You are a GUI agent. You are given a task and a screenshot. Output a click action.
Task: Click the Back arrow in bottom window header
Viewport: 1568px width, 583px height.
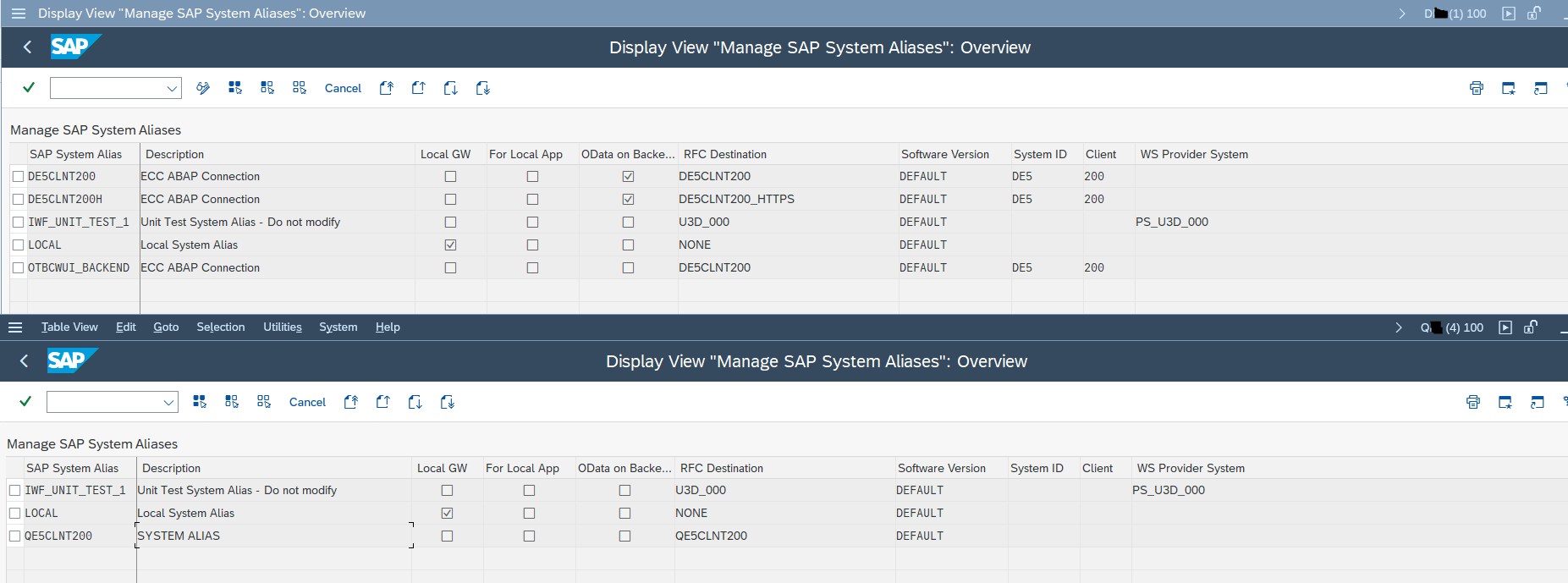pos(24,361)
